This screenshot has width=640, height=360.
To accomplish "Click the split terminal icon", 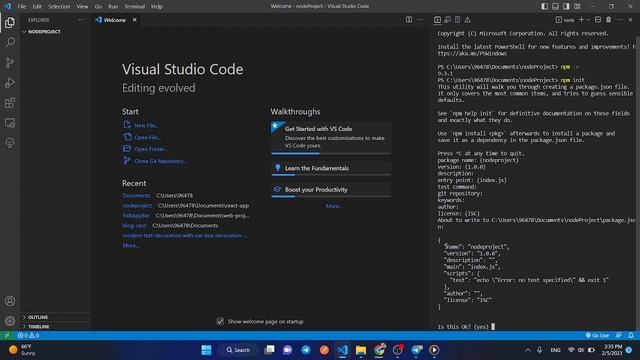I will click(x=598, y=20).
